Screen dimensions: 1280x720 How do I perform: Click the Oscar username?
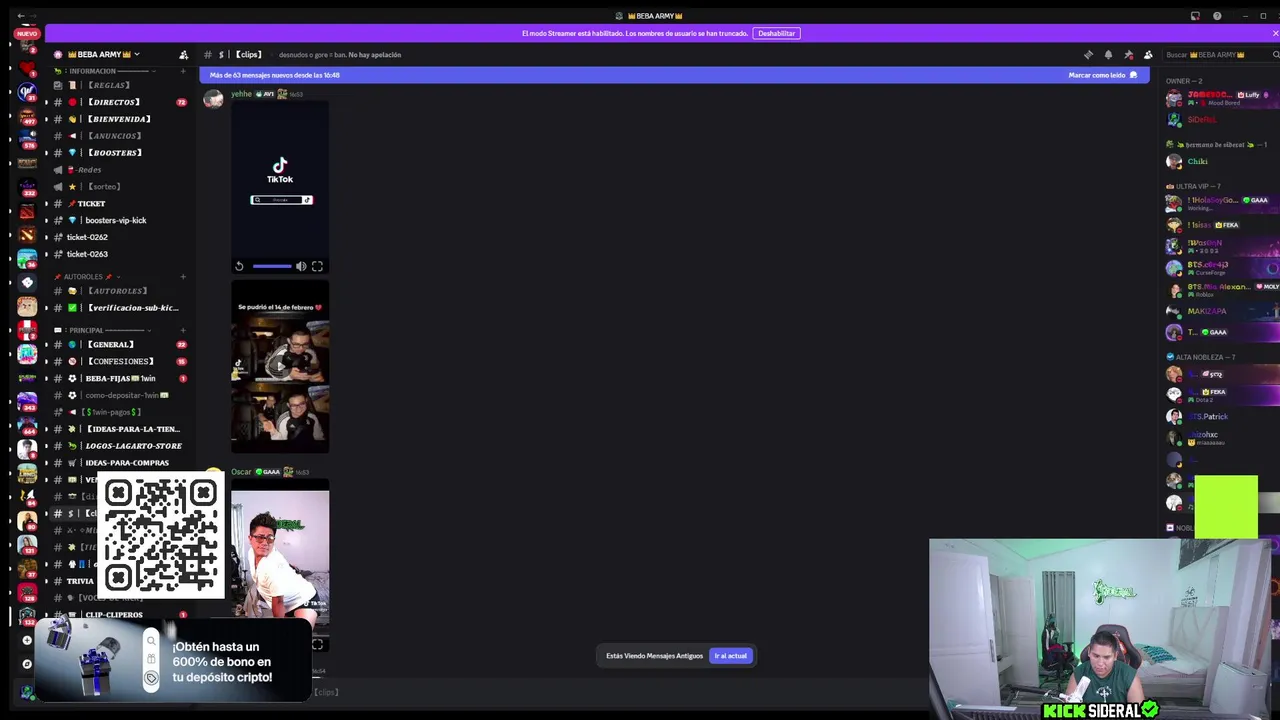pos(241,472)
